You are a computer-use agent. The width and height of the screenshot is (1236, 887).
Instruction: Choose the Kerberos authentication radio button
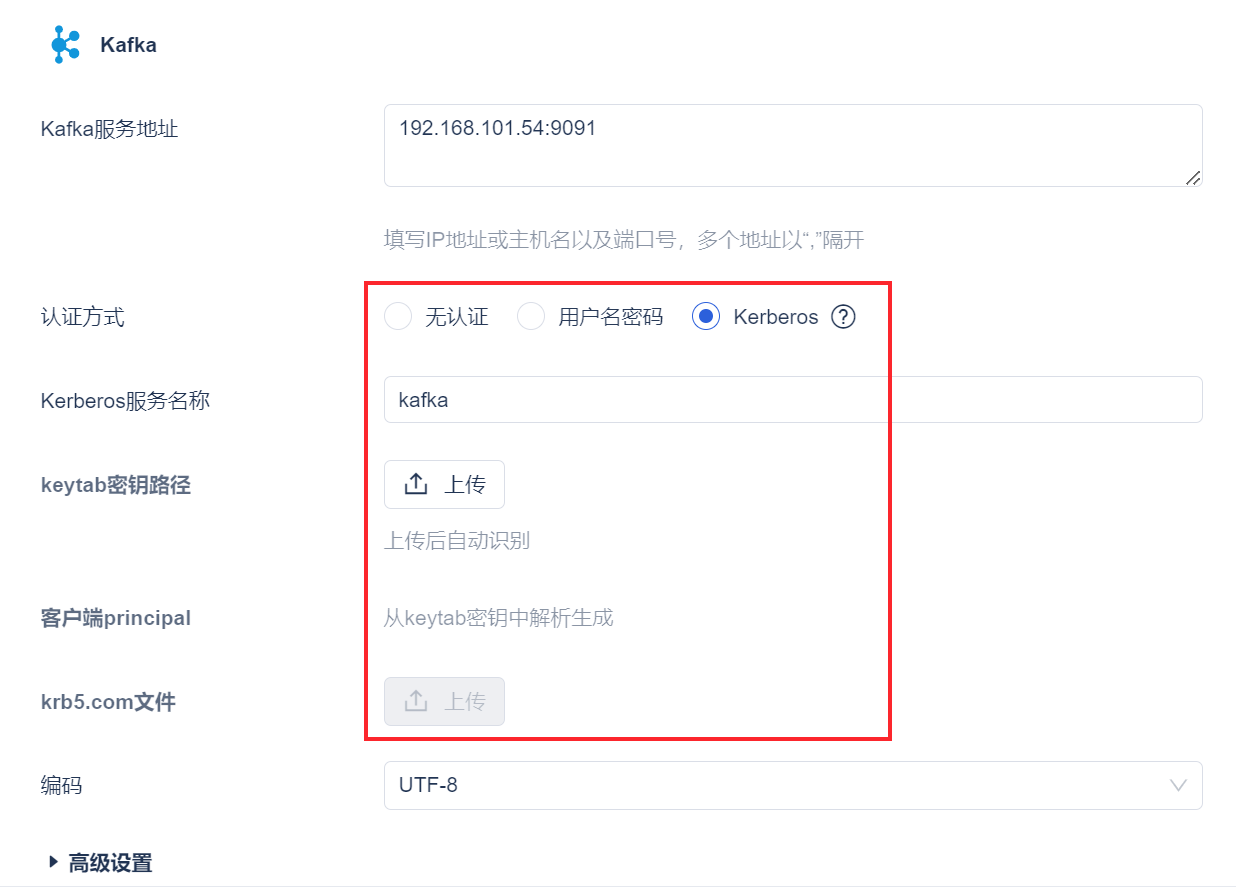[706, 317]
